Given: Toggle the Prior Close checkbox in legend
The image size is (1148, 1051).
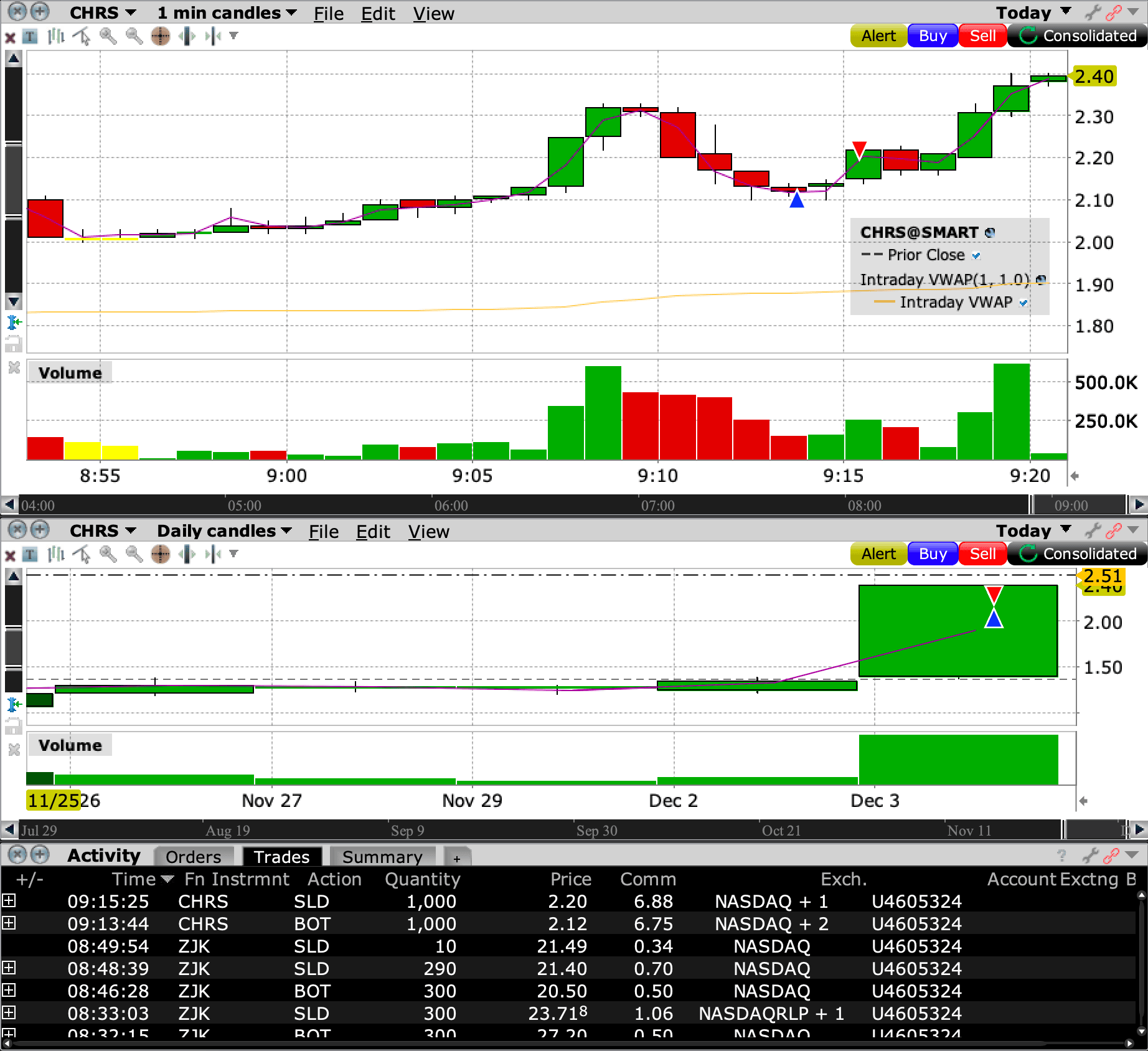Looking at the screenshot, I should [x=976, y=255].
